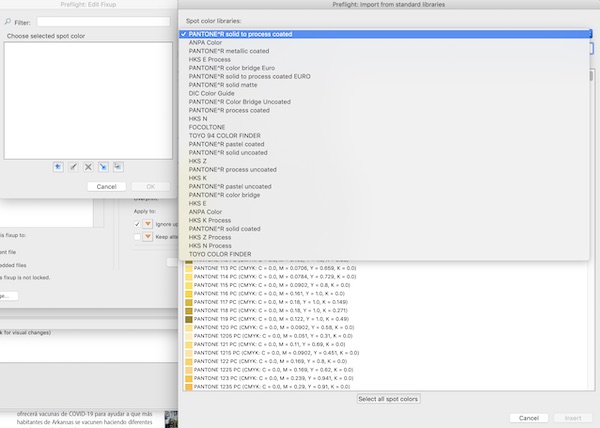The height and width of the screenshot is (428, 600).
Task: Click the rightmost icon under the spot color list
Action: (x=118, y=167)
